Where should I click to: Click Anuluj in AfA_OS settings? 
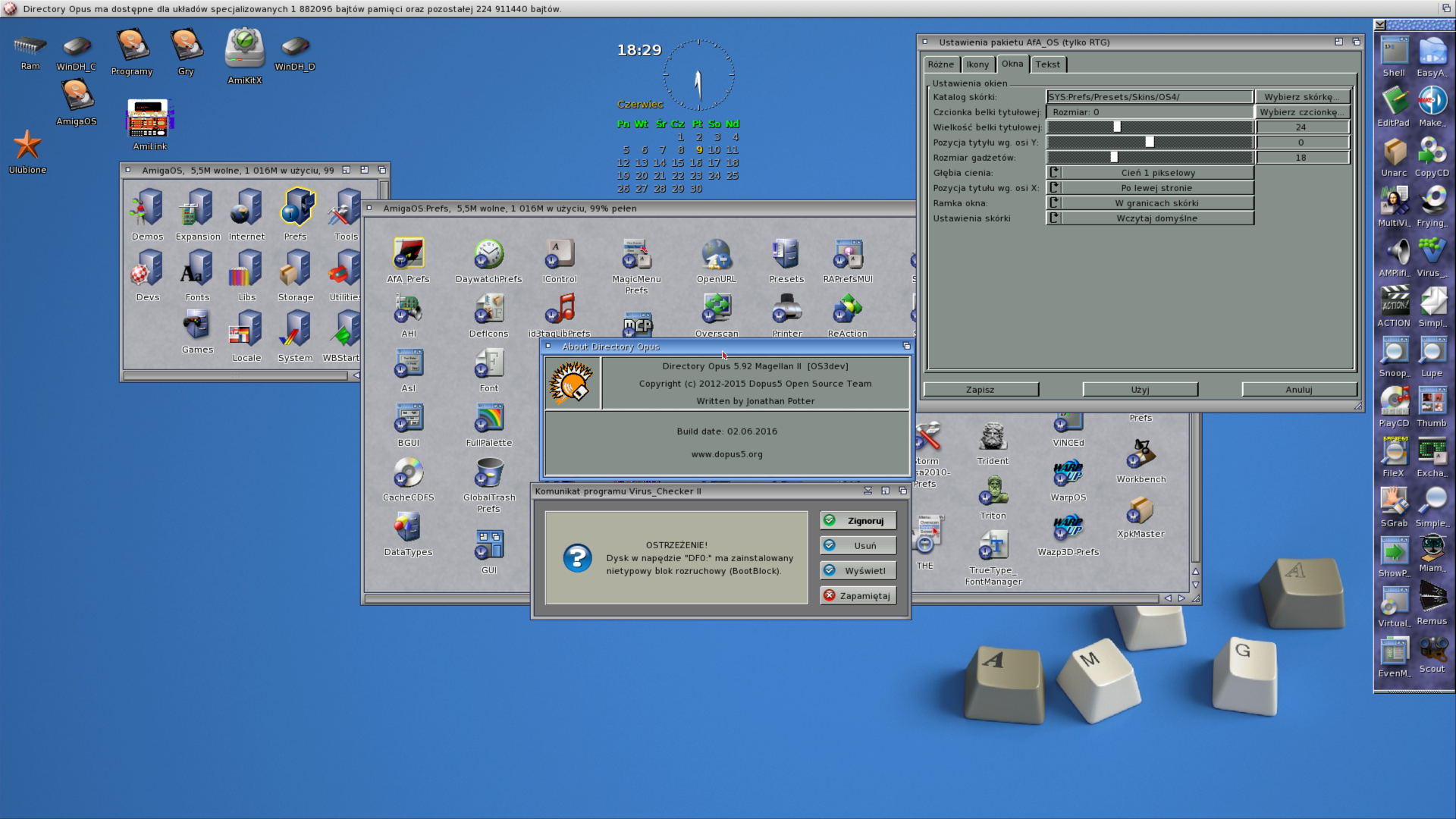click(x=1299, y=390)
